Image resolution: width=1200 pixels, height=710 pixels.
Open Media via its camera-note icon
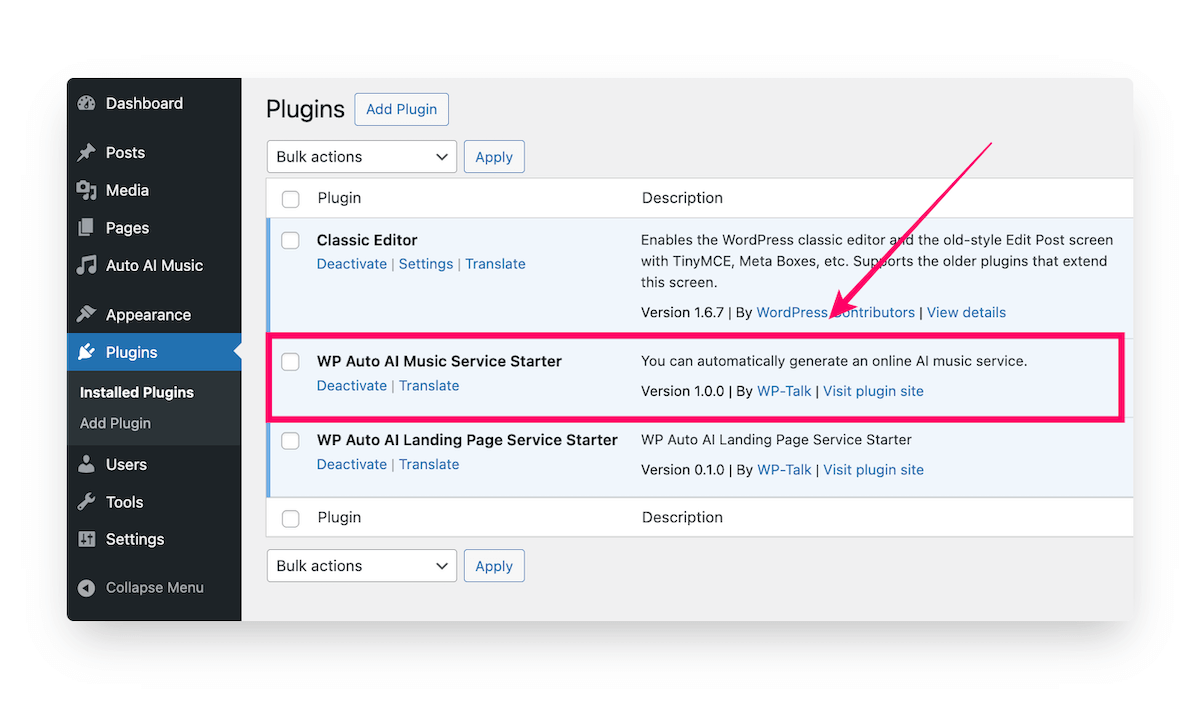click(87, 190)
